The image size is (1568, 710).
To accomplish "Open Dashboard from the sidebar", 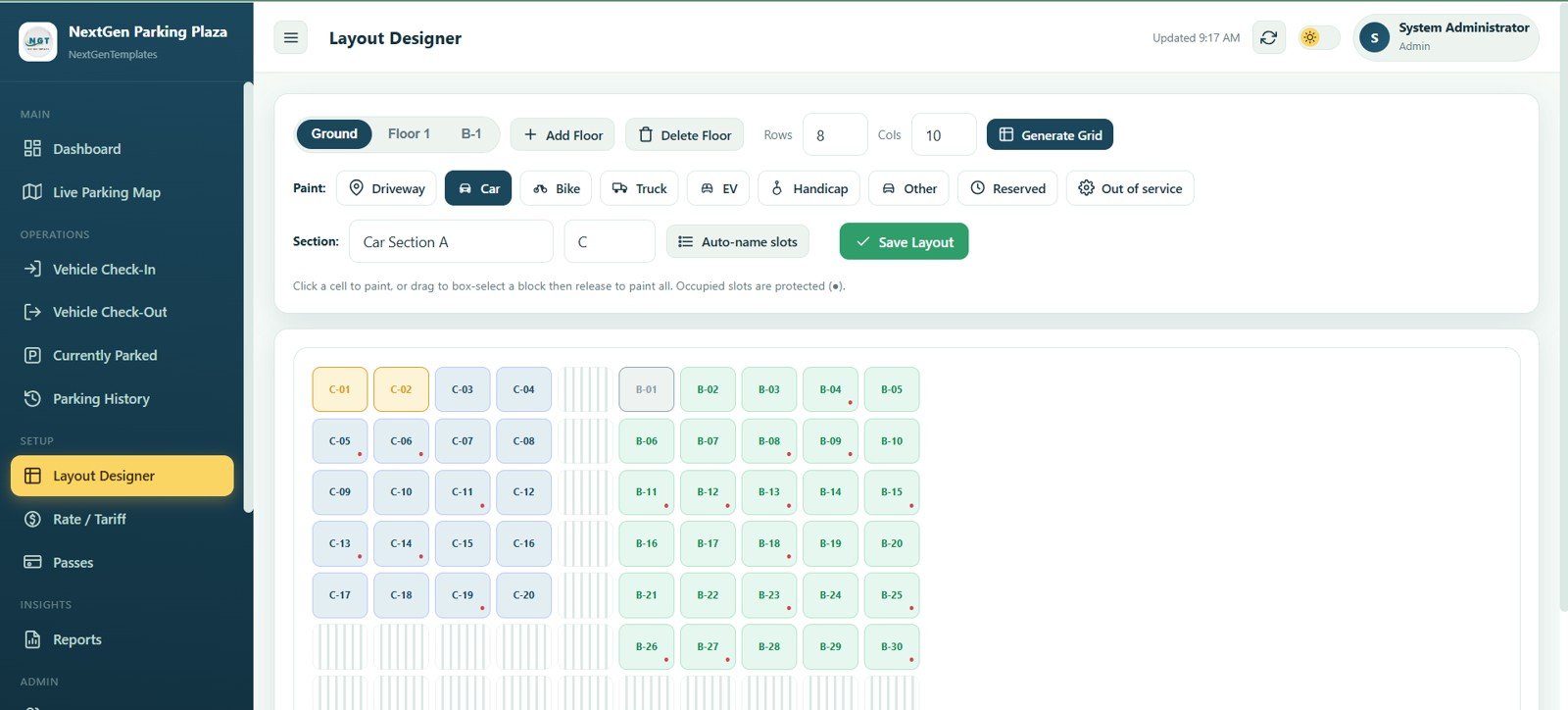I will 122,149.
